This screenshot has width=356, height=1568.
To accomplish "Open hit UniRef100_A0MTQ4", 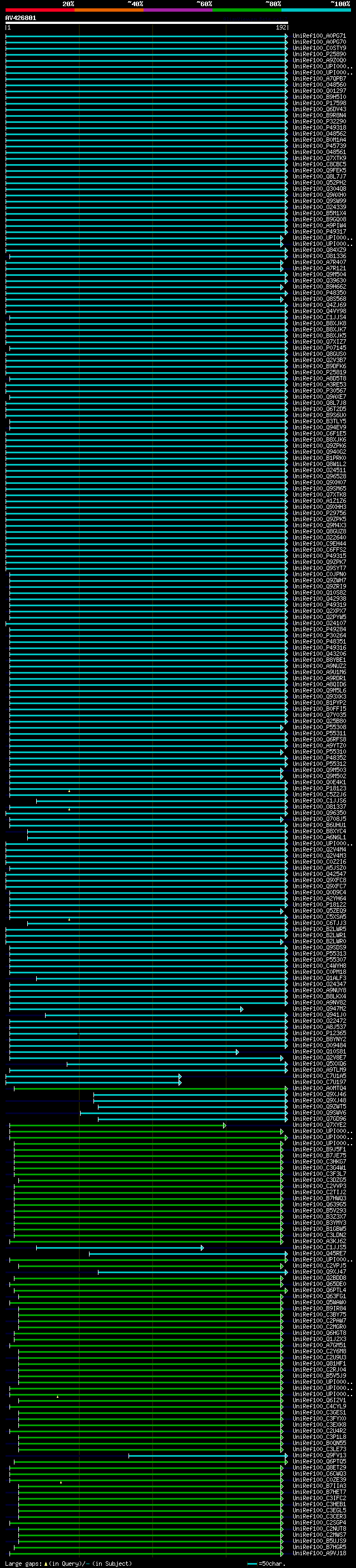I will pyautogui.click(x=319, y=1088).
